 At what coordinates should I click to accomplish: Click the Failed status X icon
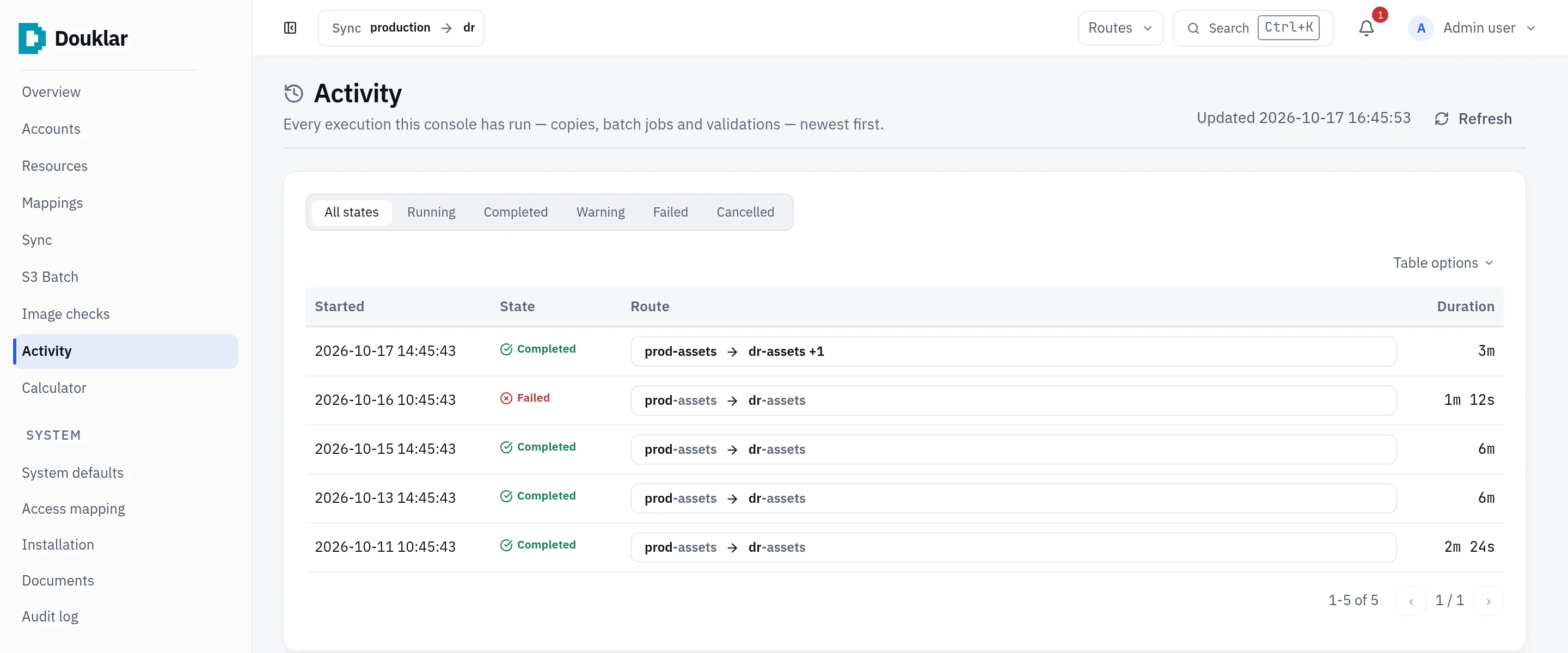[x=506, y=398]
